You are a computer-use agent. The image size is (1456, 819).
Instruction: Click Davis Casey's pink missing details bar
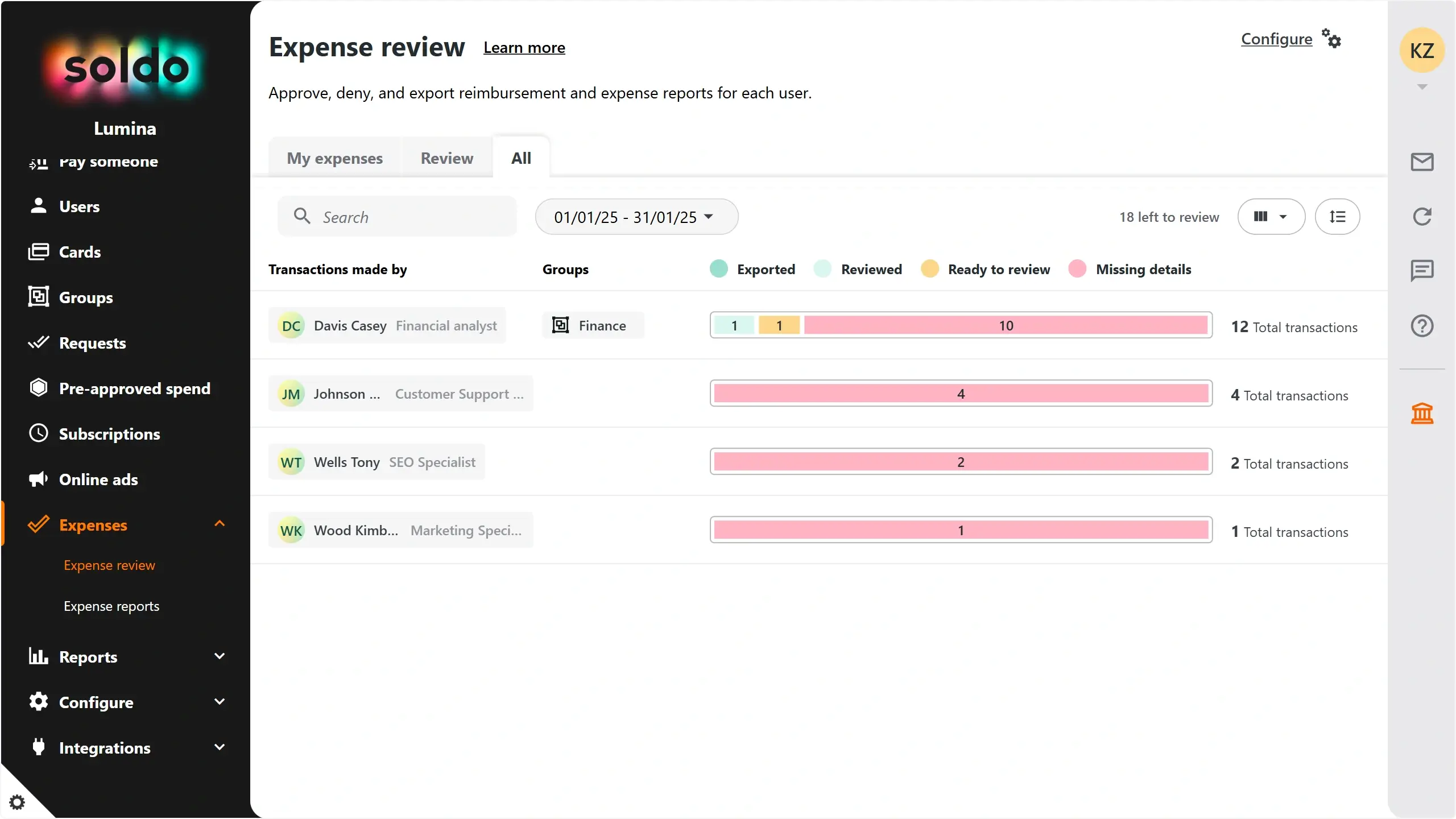tap(1006, 325)
